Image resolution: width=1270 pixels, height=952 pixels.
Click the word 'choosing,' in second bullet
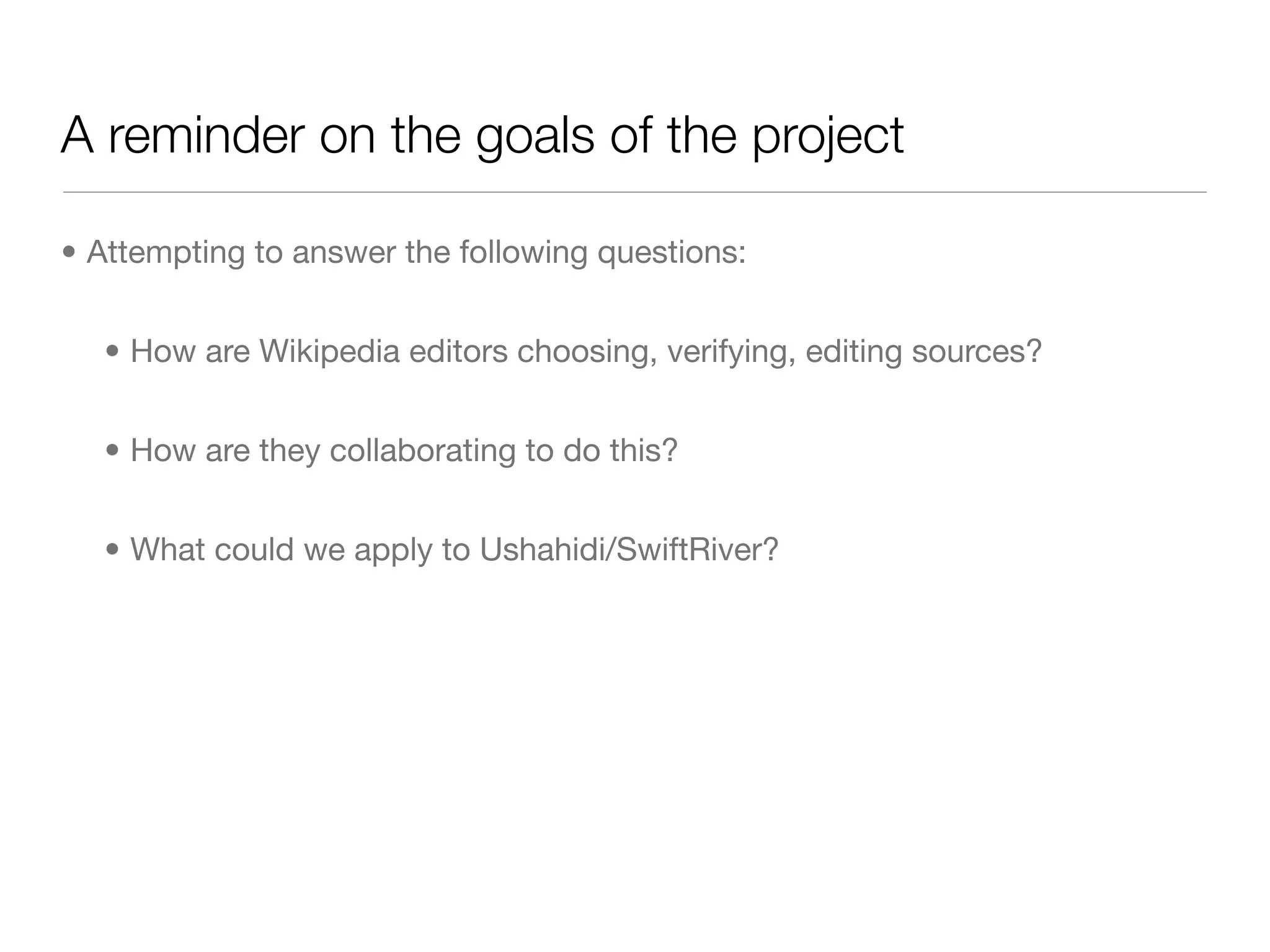587,352
